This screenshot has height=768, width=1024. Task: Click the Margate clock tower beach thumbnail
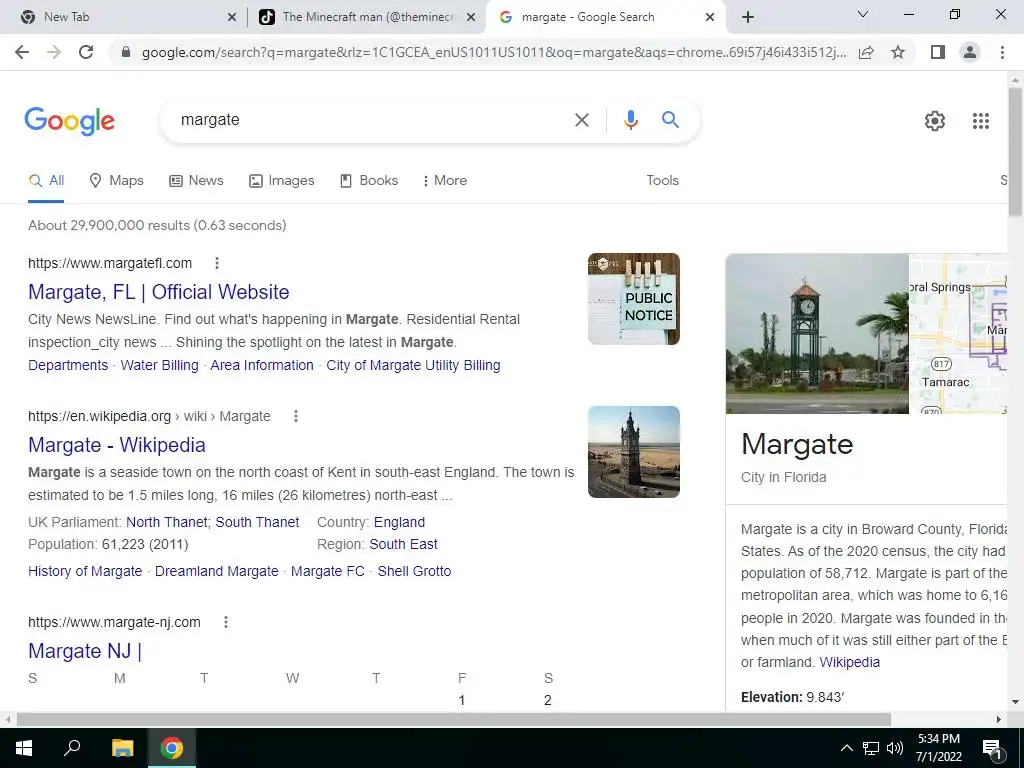click(x=633, y=452)
